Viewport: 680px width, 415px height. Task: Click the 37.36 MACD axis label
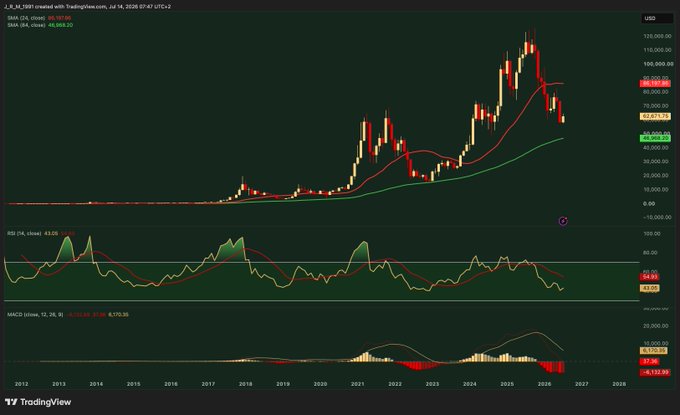(650, 361)
